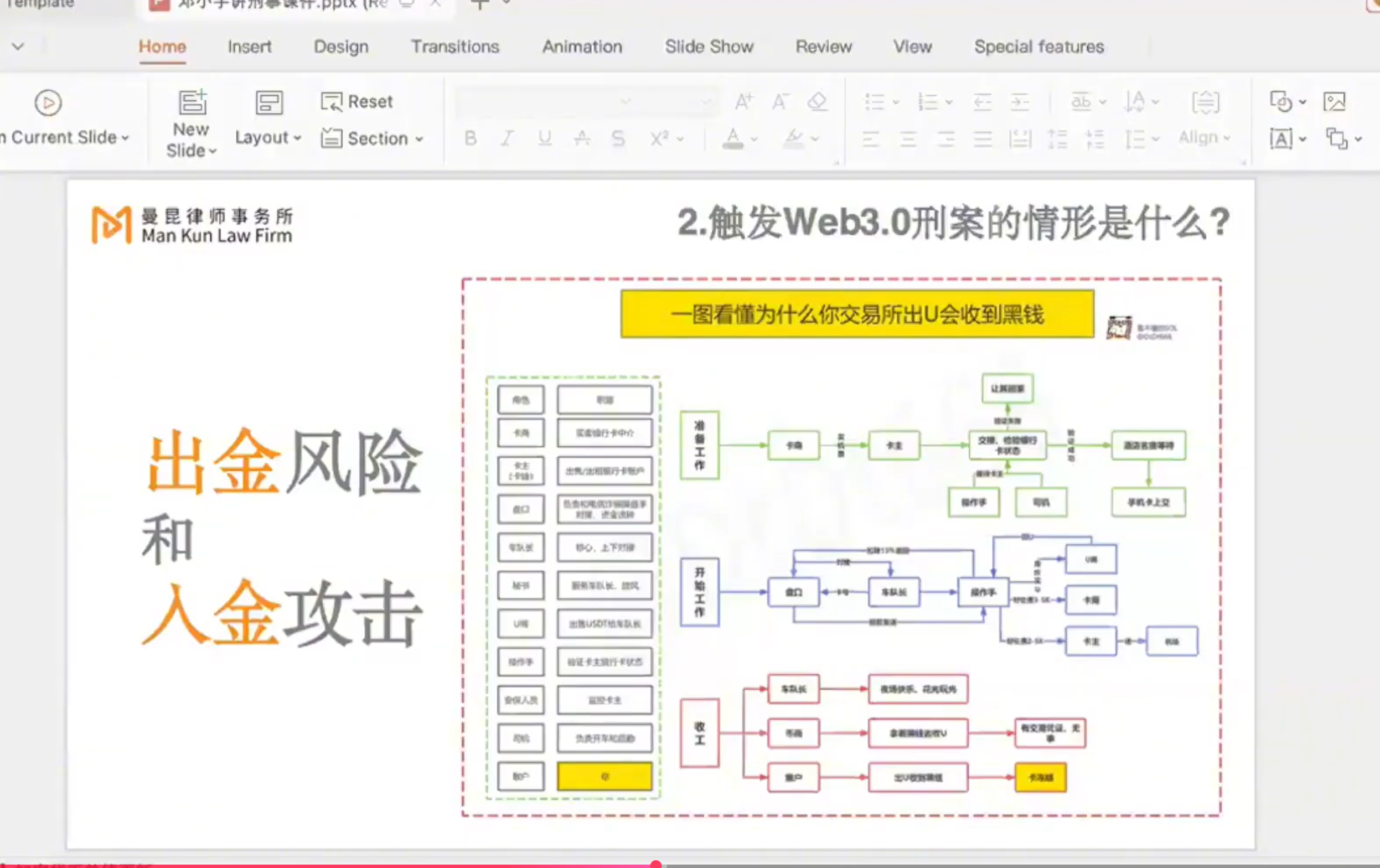Toggle align text left
The width and height of the screenshot is (1380, 868).
pyautogui.click(x=871, y=138)
